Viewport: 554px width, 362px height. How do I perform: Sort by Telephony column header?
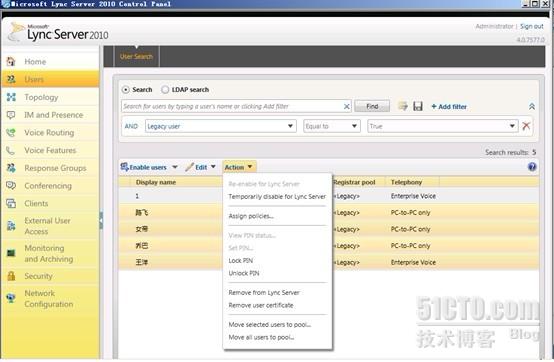tap(406, 183)
